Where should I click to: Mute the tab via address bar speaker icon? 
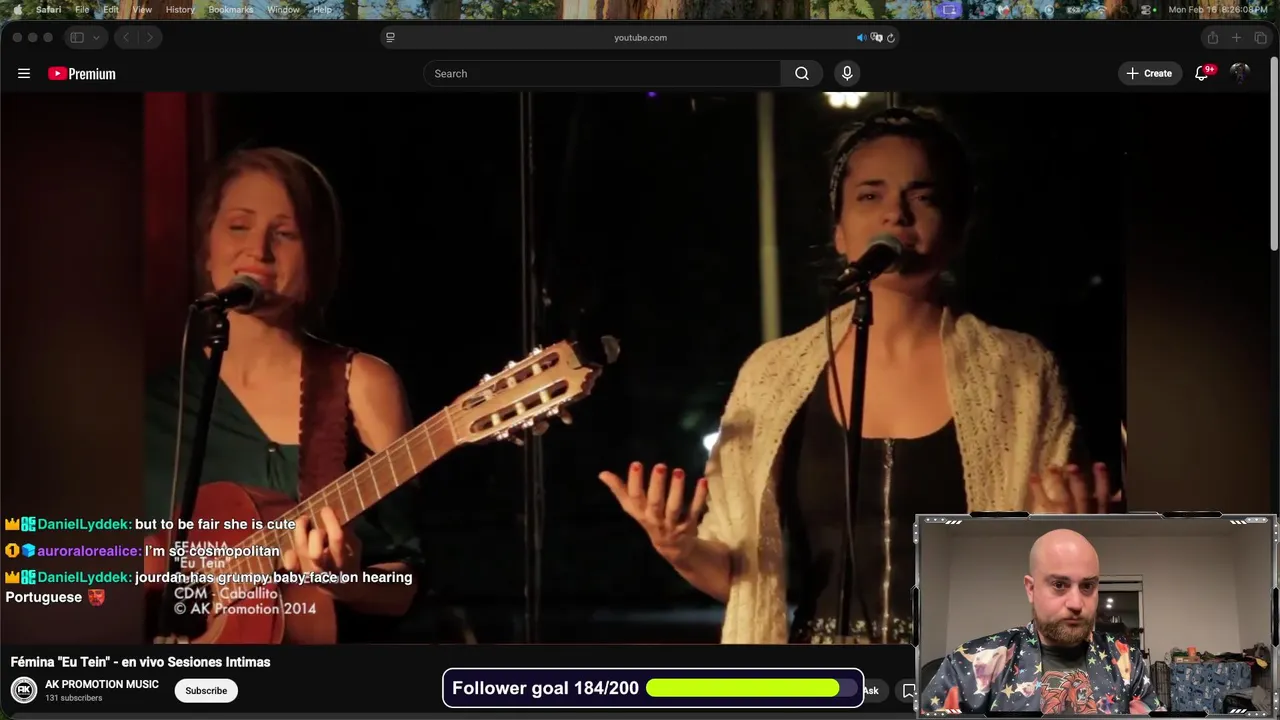tap(861, 37)
